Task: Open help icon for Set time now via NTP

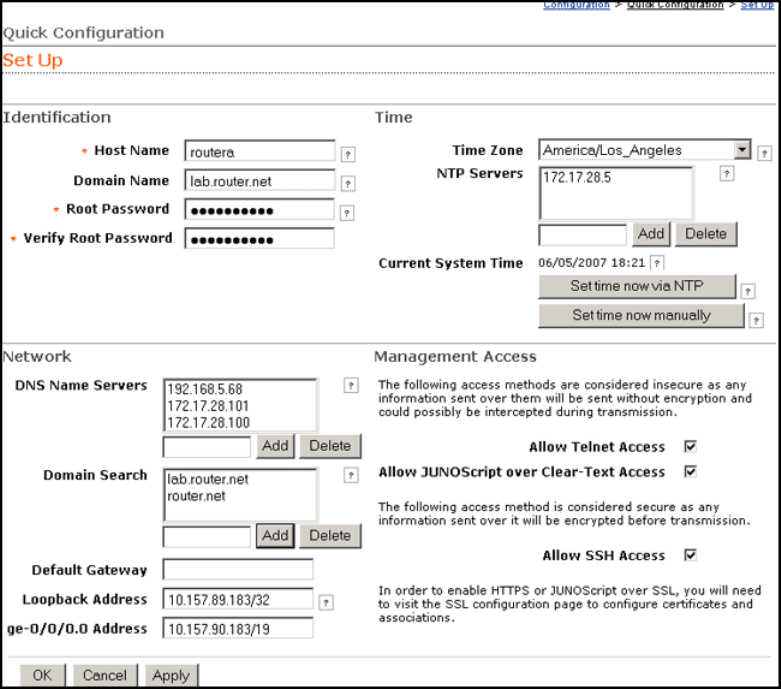Action: click(748, 291)
